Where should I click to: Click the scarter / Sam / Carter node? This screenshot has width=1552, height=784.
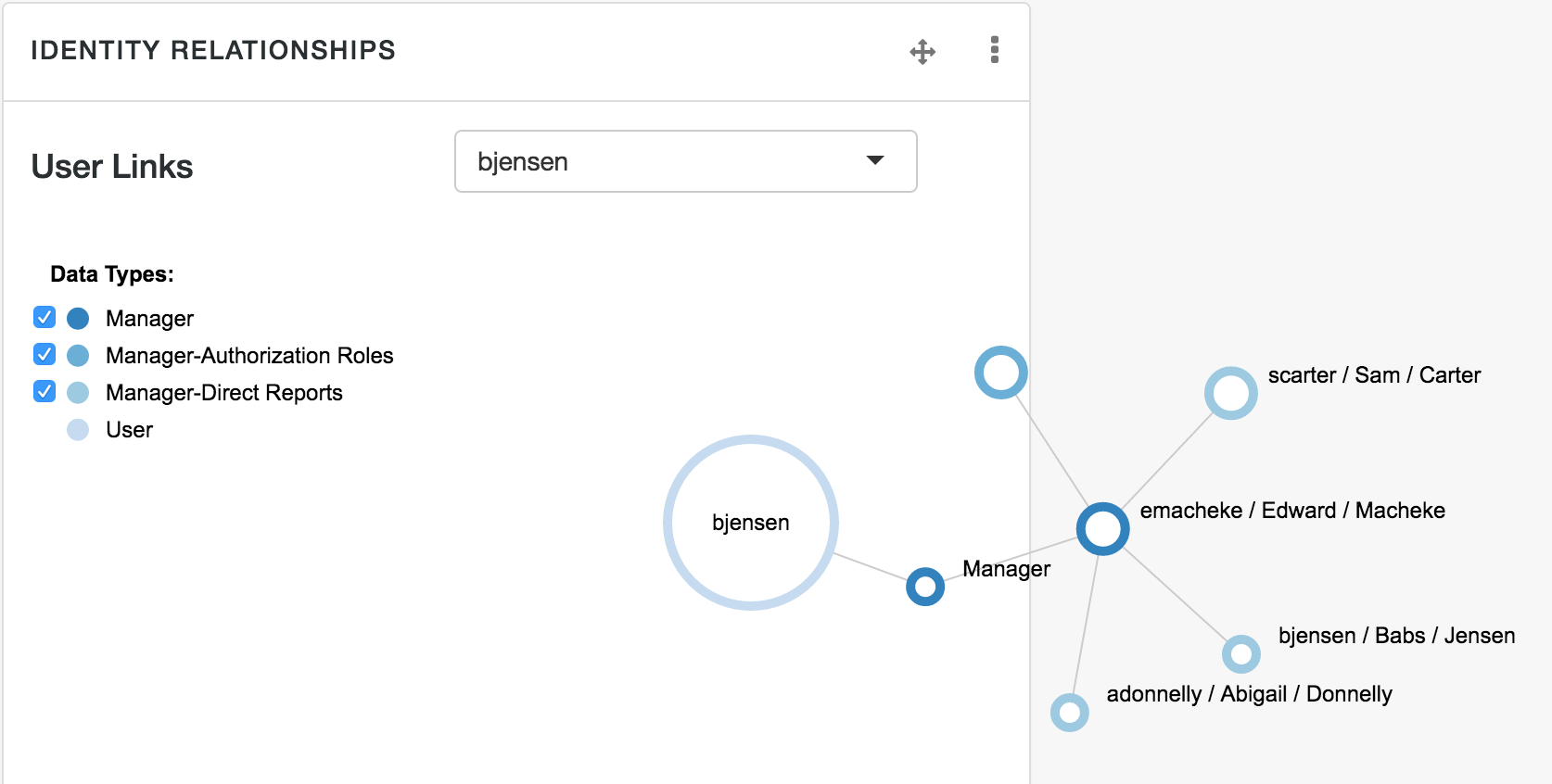1231,394
